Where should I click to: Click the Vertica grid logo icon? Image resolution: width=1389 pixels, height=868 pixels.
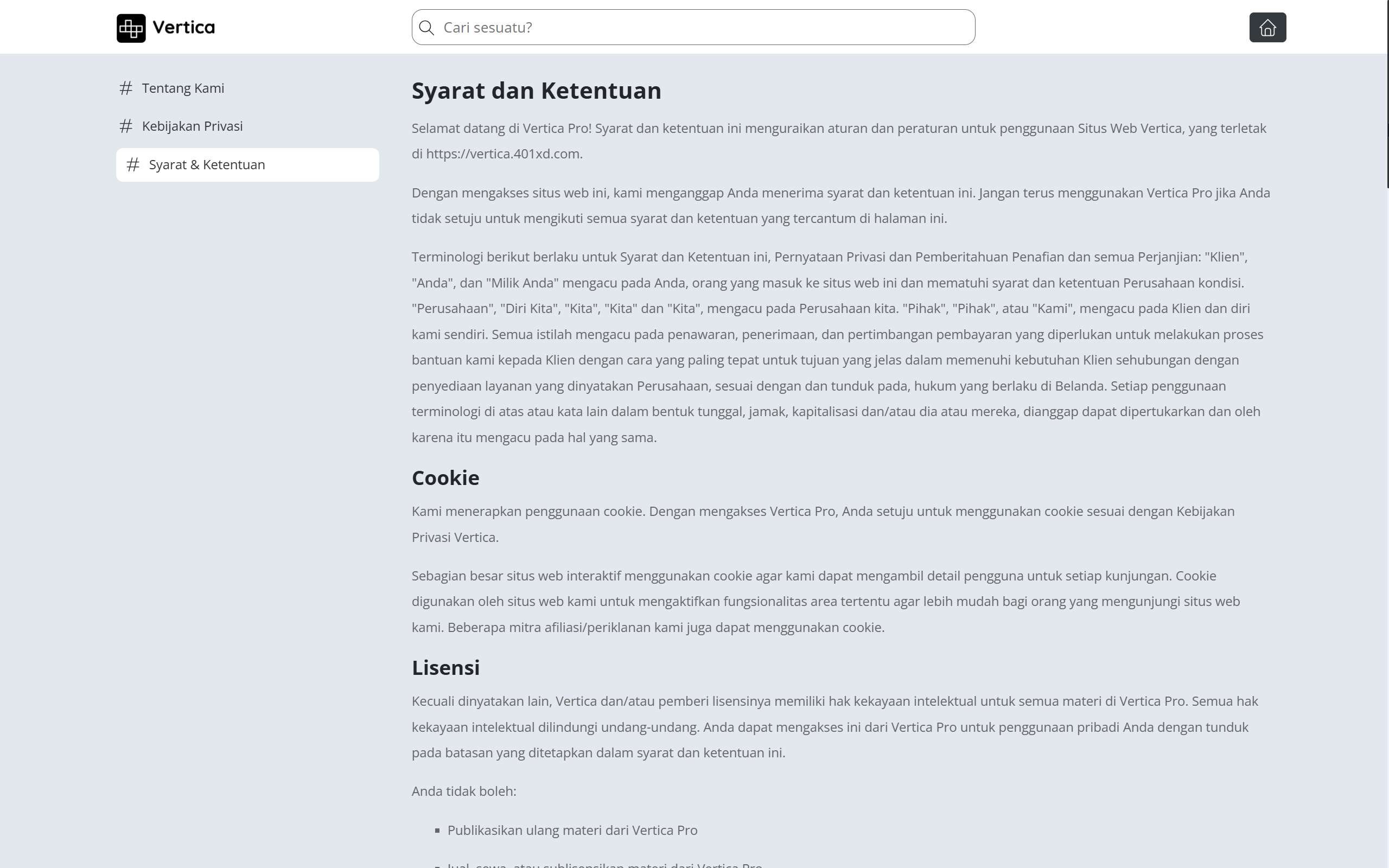pos(131,28)
